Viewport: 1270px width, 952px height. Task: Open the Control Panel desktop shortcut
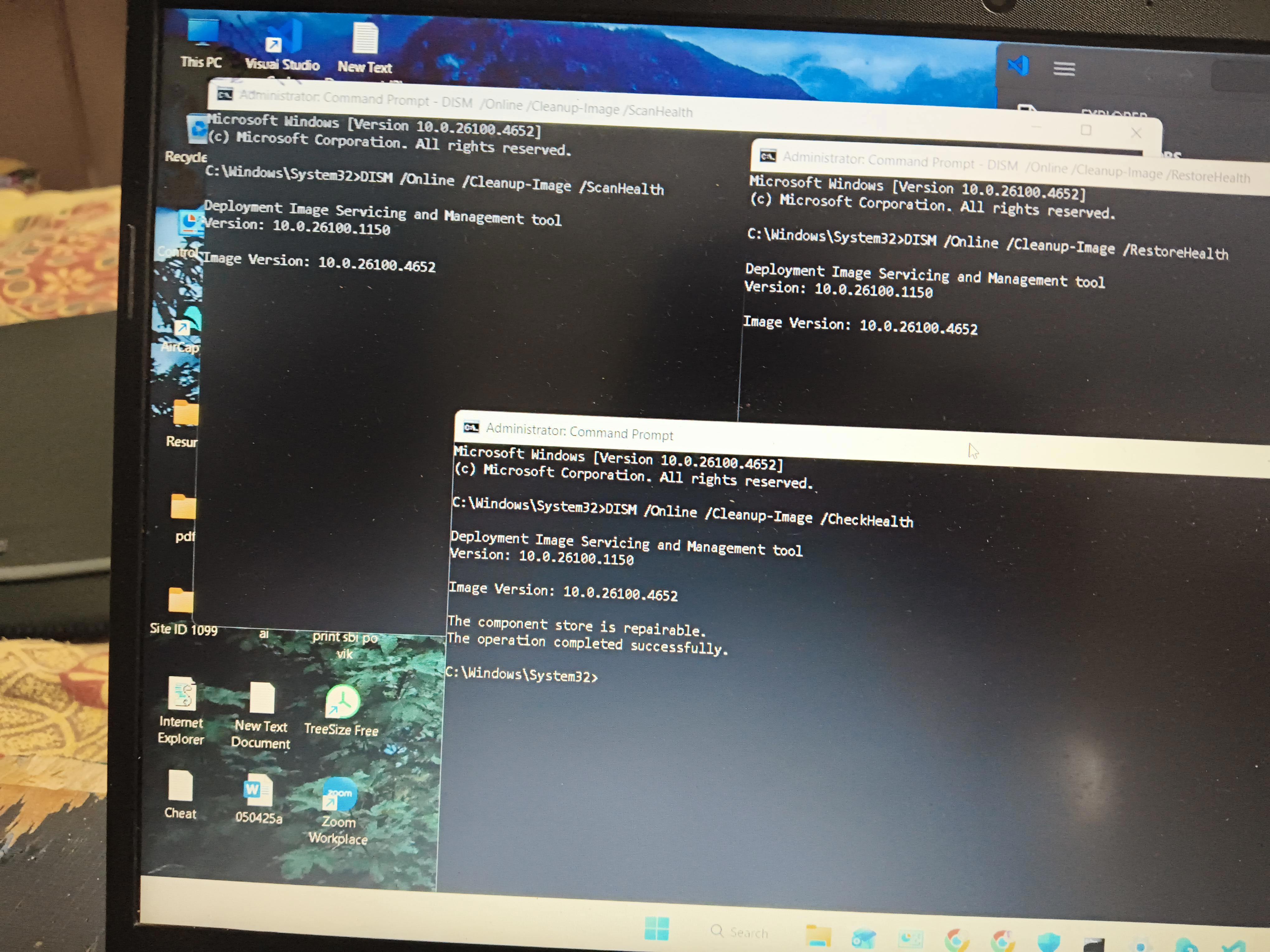tap(183, 234)
